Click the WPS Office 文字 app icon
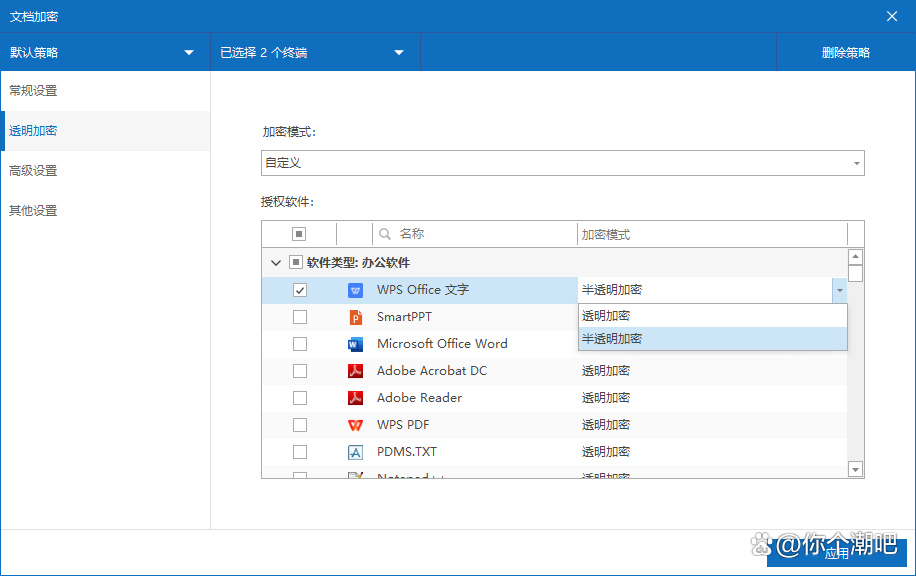This screenshot has width=916, height=576. click(x=355, y=290)
